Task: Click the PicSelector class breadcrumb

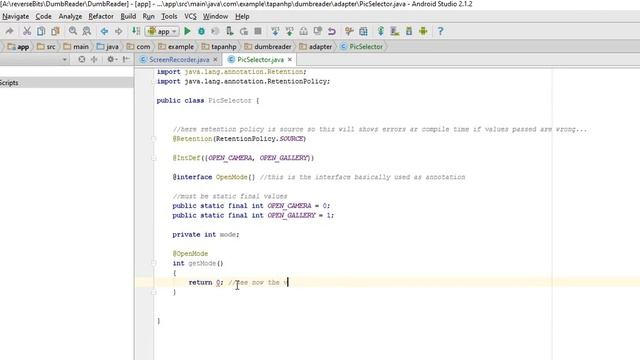Action: pos(362,47)
